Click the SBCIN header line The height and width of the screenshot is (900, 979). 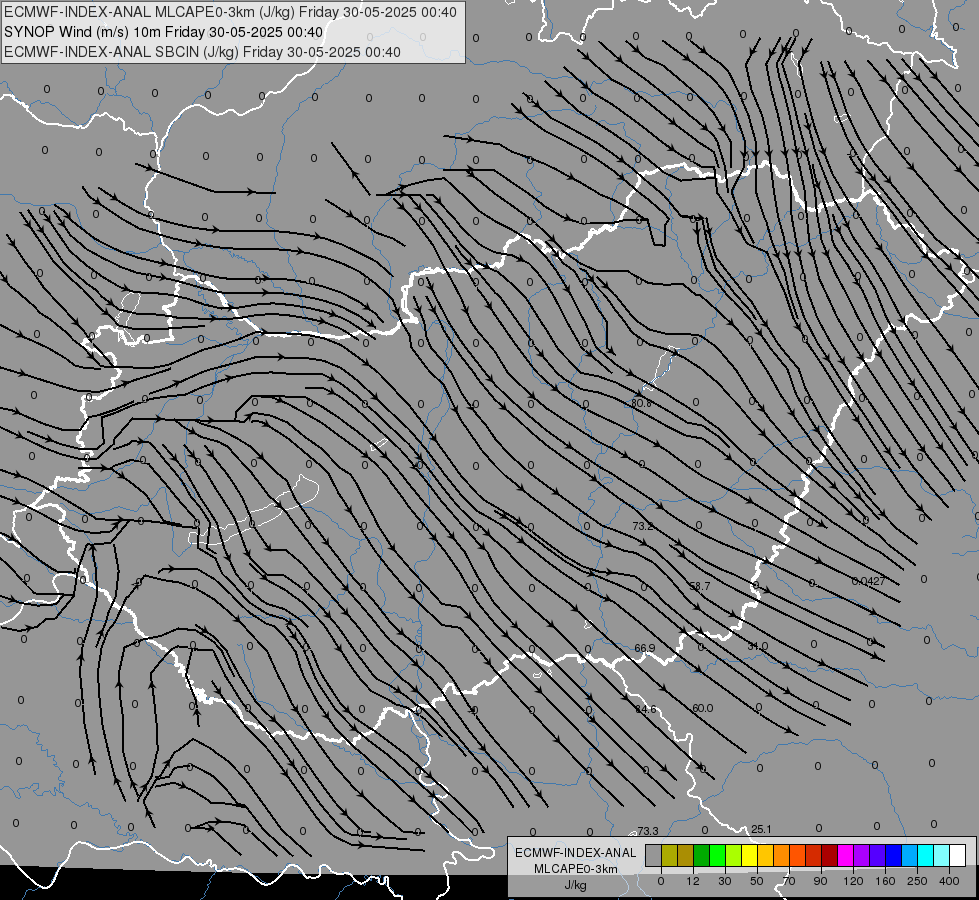point(202,52)
